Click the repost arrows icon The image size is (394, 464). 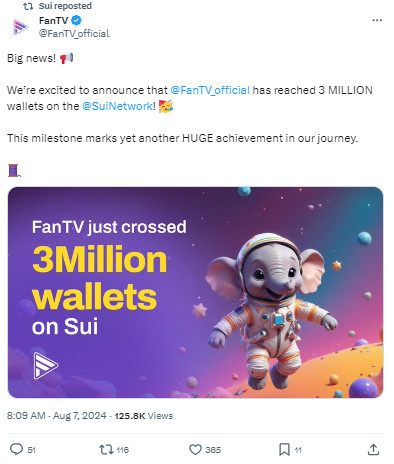pos(106,450)
